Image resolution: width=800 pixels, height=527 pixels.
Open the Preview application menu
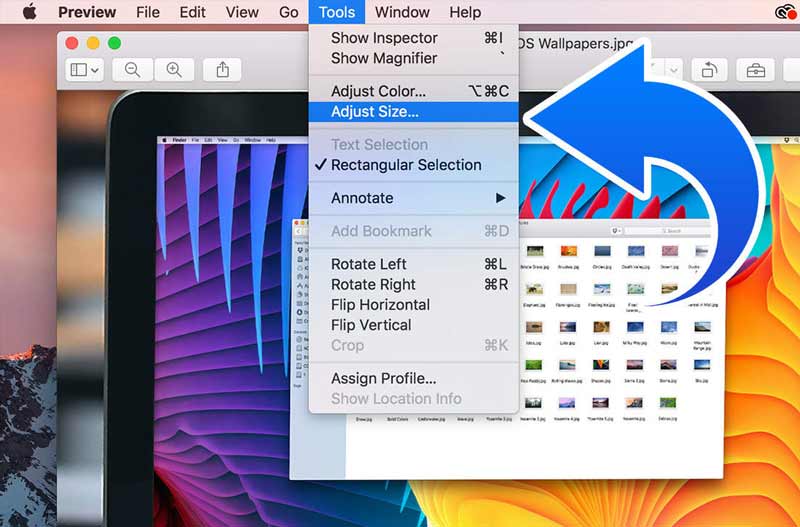click(87, 12)
